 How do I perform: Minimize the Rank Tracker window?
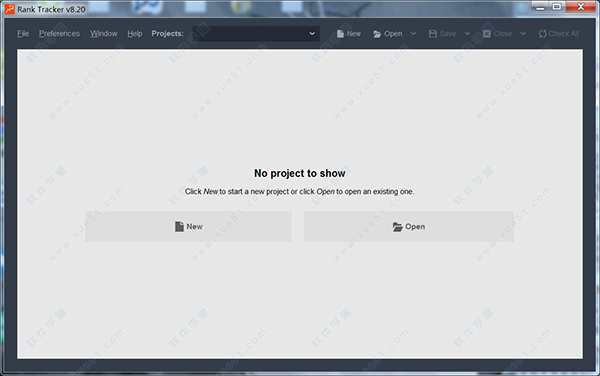point(540,7)
